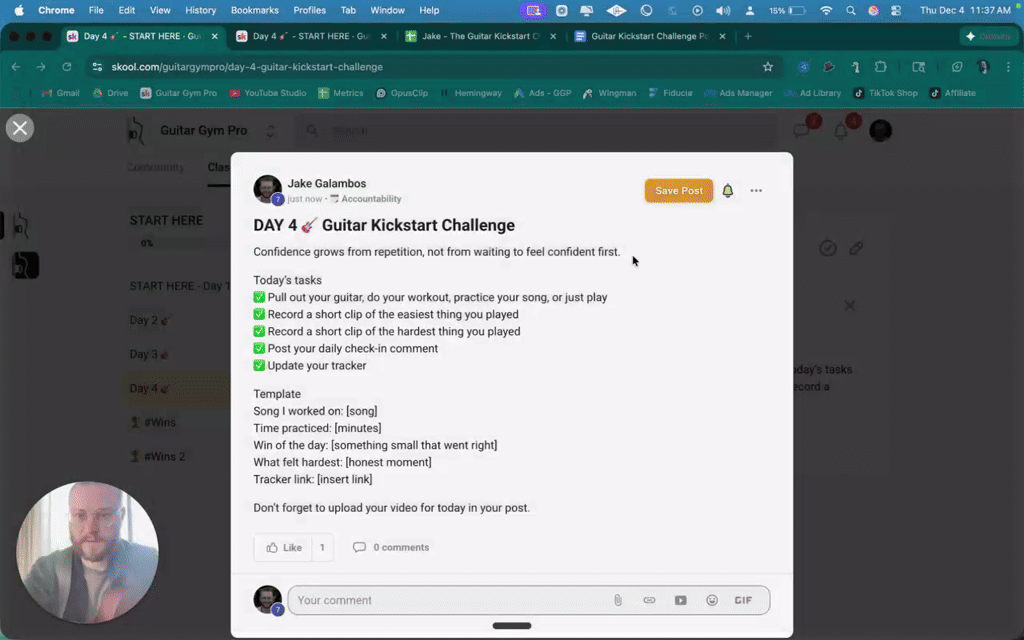This screenshot has height=640, width=1024.
Task: Open the emoji picker in the comment bar
Action: [x=712, y=599]
